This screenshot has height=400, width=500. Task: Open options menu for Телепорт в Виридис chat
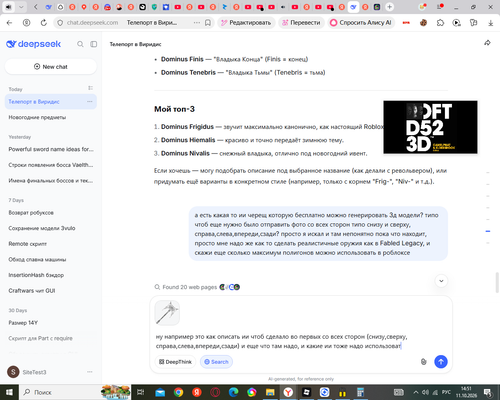[90, 101]
